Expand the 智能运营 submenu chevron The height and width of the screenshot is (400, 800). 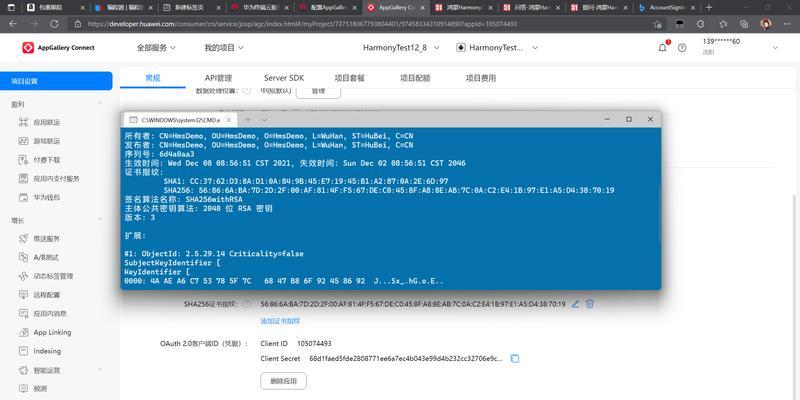coord(99,370)
